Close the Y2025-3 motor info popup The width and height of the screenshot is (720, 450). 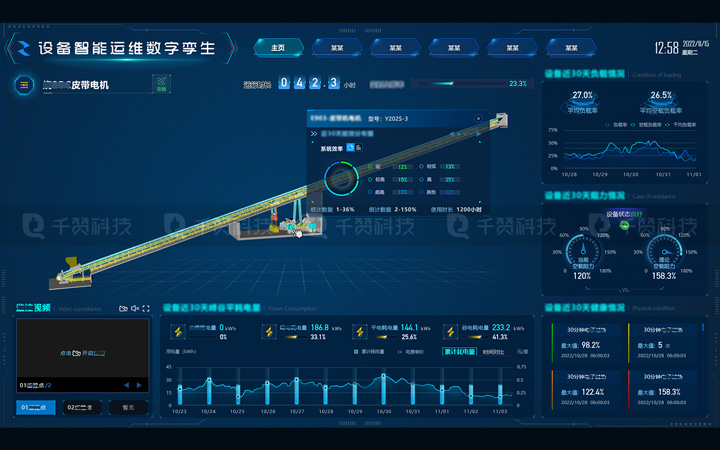(x=478, y=118)
